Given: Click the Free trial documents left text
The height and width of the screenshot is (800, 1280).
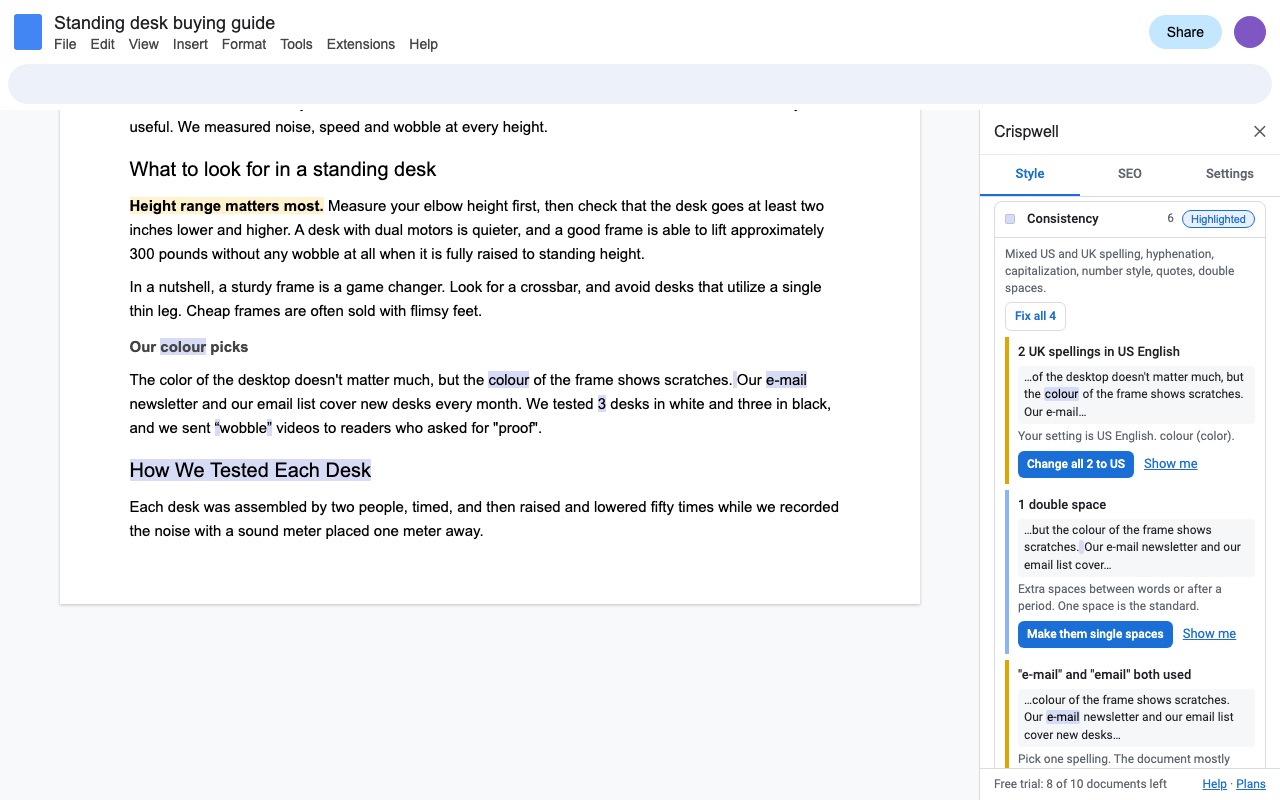Looking at the screenshot, I should (1080, 784).
